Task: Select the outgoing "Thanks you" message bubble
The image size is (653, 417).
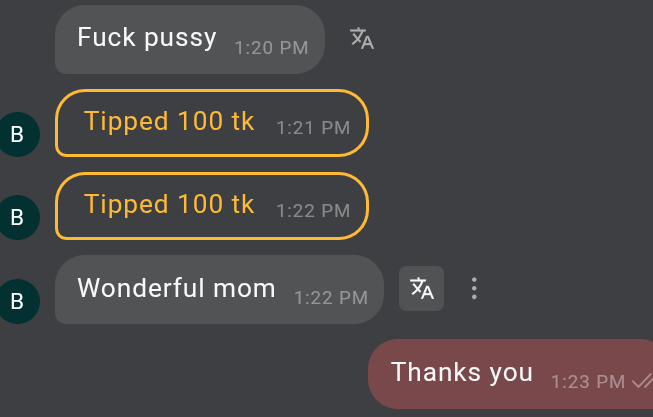Action: coord(510,374)
